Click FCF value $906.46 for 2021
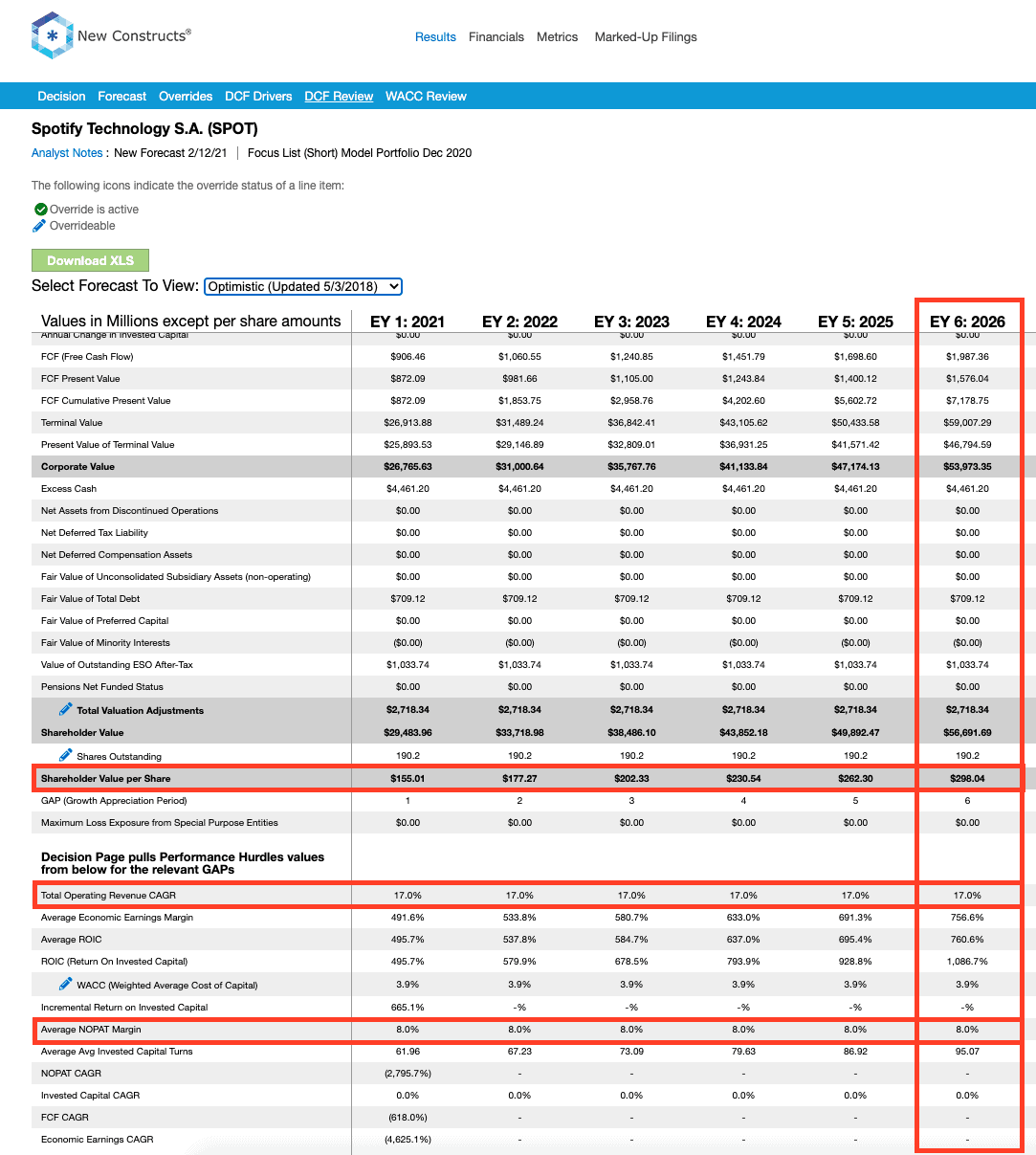 pyautogui.click(x=408, y=357)
